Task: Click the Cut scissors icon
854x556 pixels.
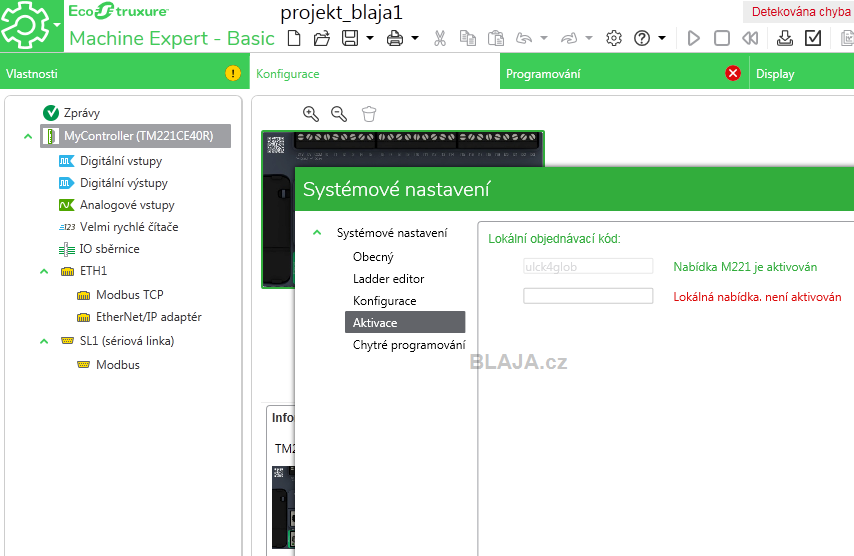Action: pos(440,38)
